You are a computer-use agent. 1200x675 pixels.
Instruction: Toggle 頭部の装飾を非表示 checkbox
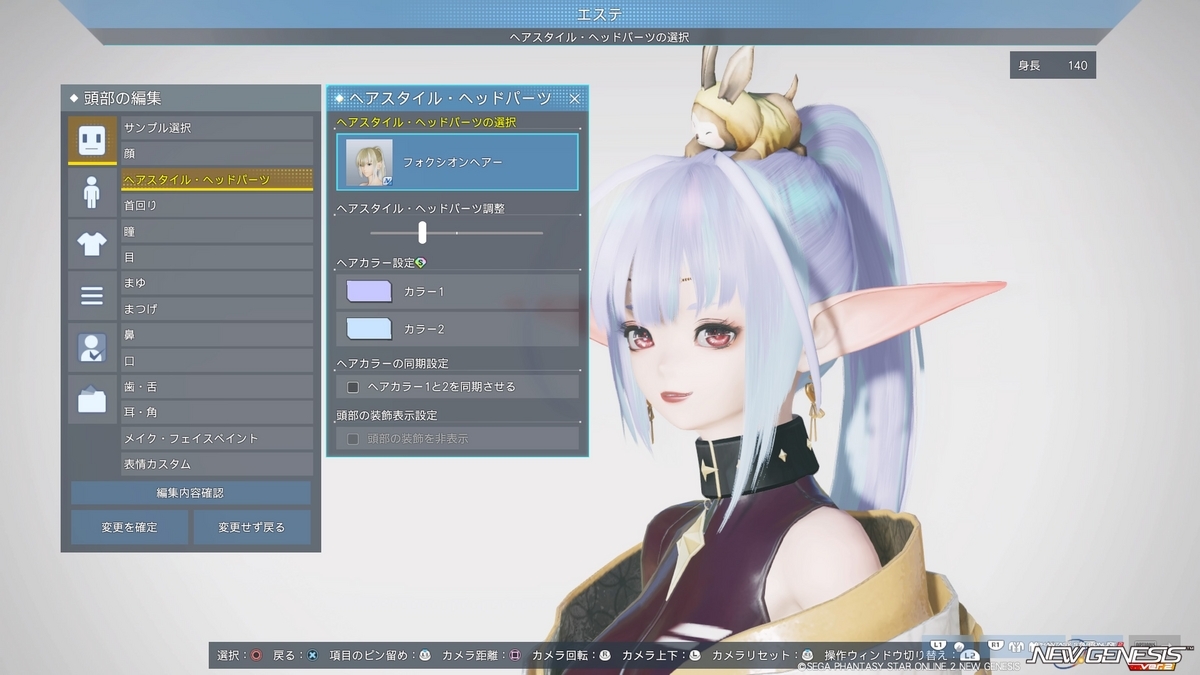[353, 439]
